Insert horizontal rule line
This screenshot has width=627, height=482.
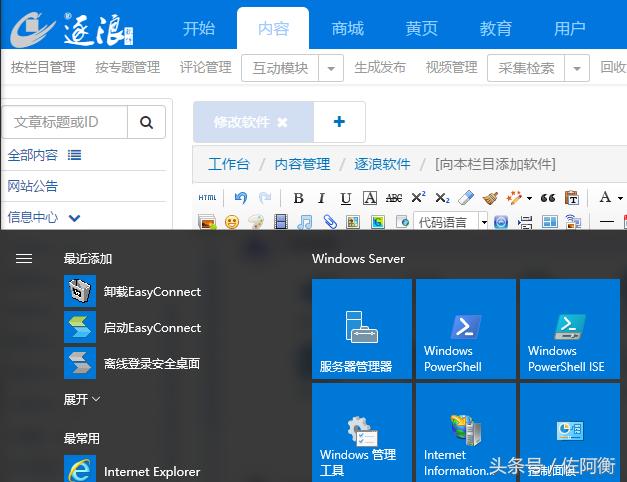click(x=607, y=221)
